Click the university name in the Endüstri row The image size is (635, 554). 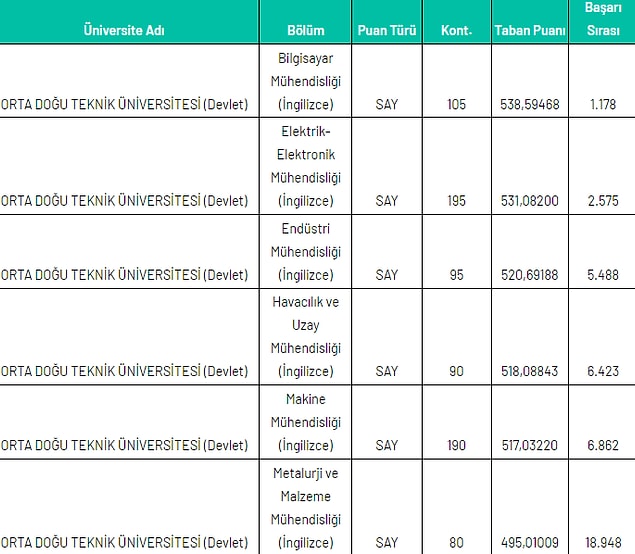124,275
